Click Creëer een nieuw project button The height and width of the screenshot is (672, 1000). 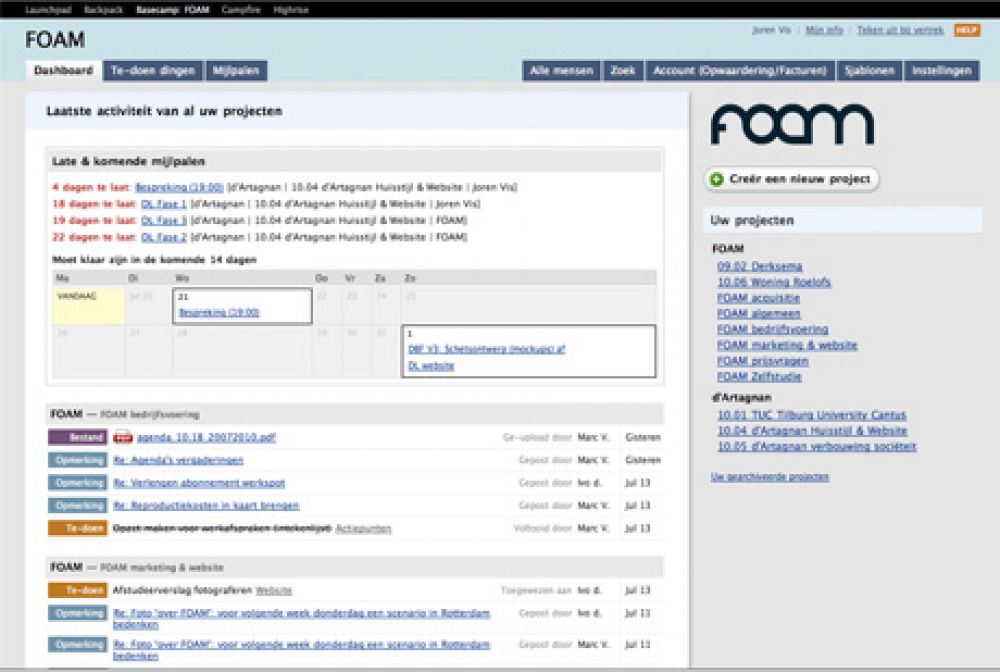(791, 179)
